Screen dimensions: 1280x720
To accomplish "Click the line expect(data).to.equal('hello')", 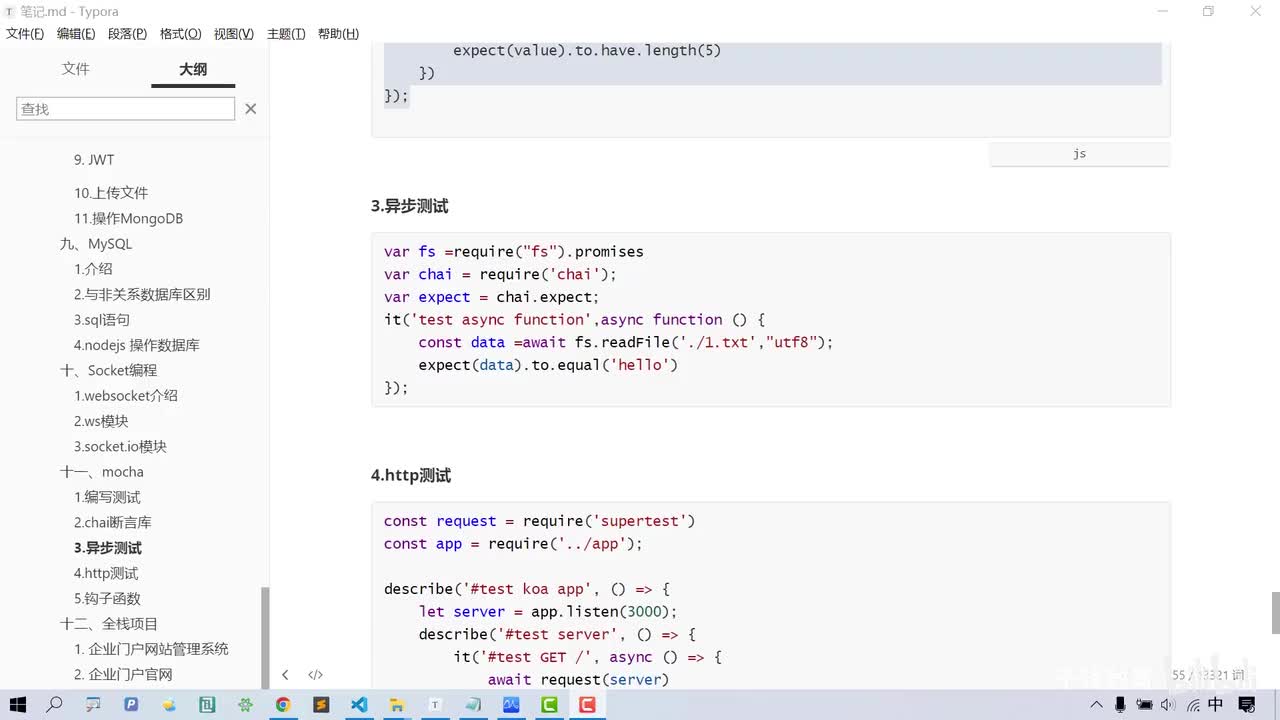I will [x=548, y=365].
